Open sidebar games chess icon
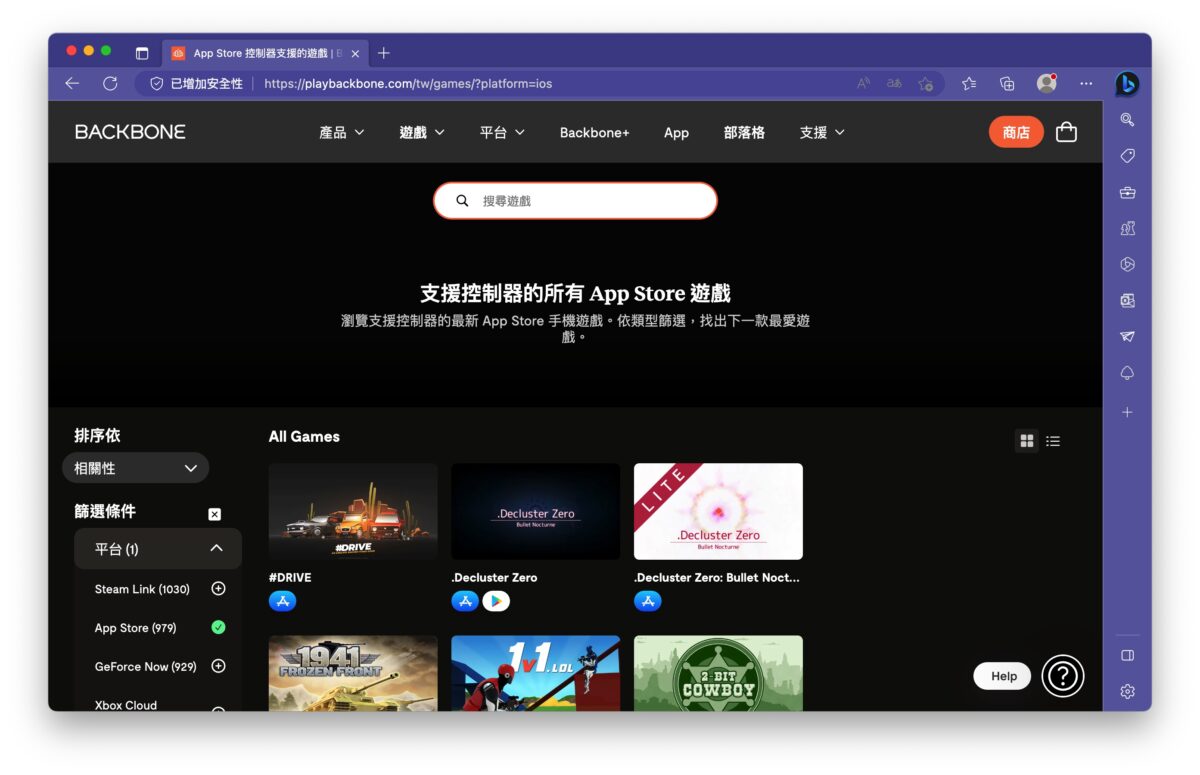The height and width of the screenshot is (775, 1200). [x=1127, y=228]
